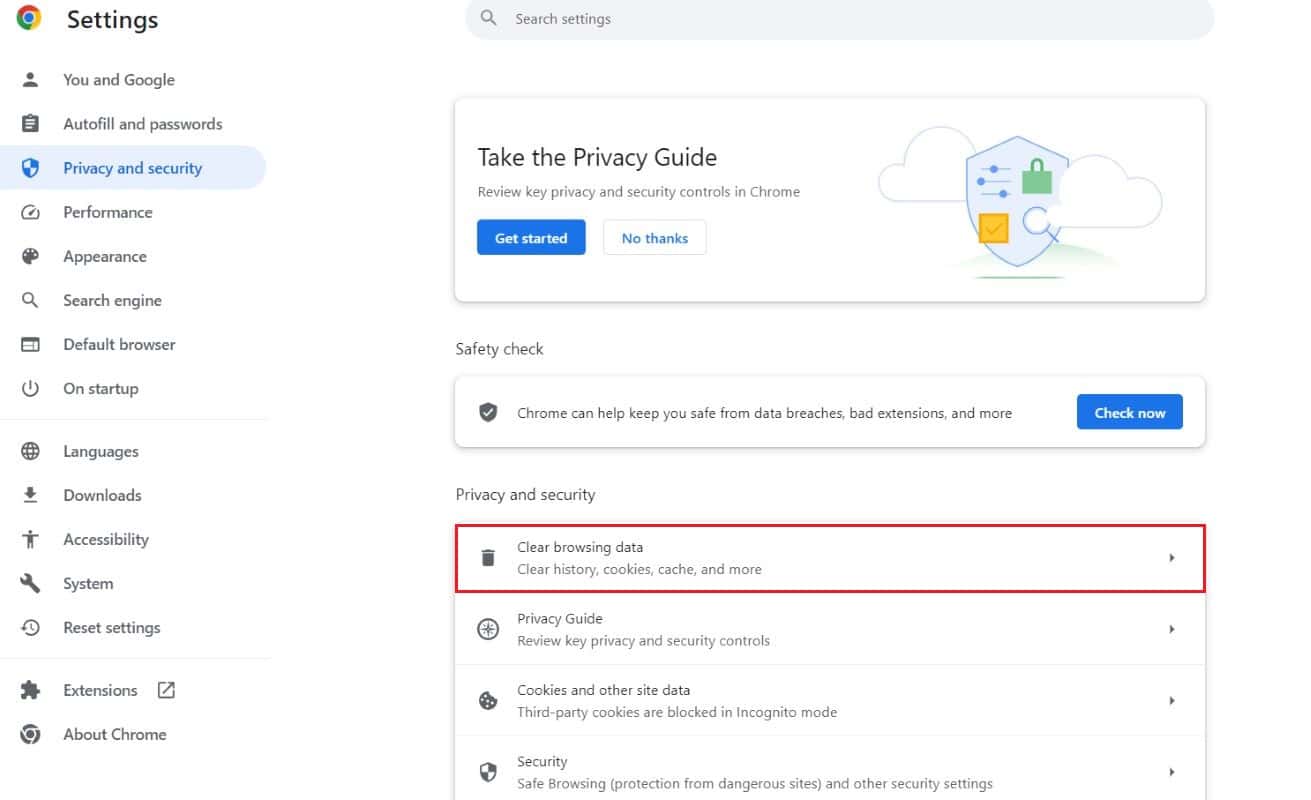Screen dimensions: 1311x800
Task: Open Languages settings
Action: tap(101, 451)
